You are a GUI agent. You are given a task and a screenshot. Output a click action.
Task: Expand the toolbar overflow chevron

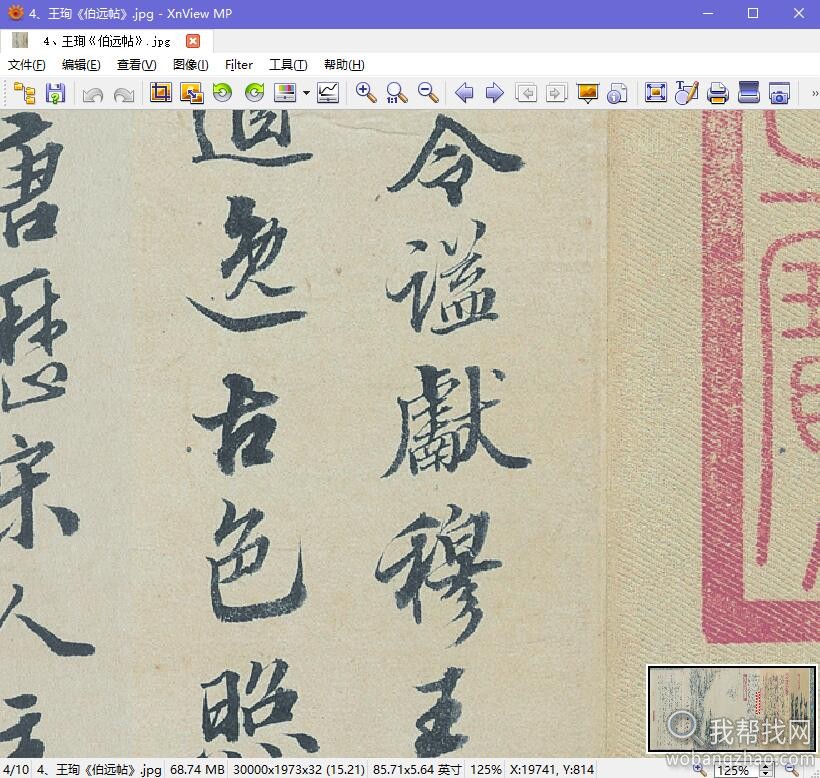click(x=814, y=94)
